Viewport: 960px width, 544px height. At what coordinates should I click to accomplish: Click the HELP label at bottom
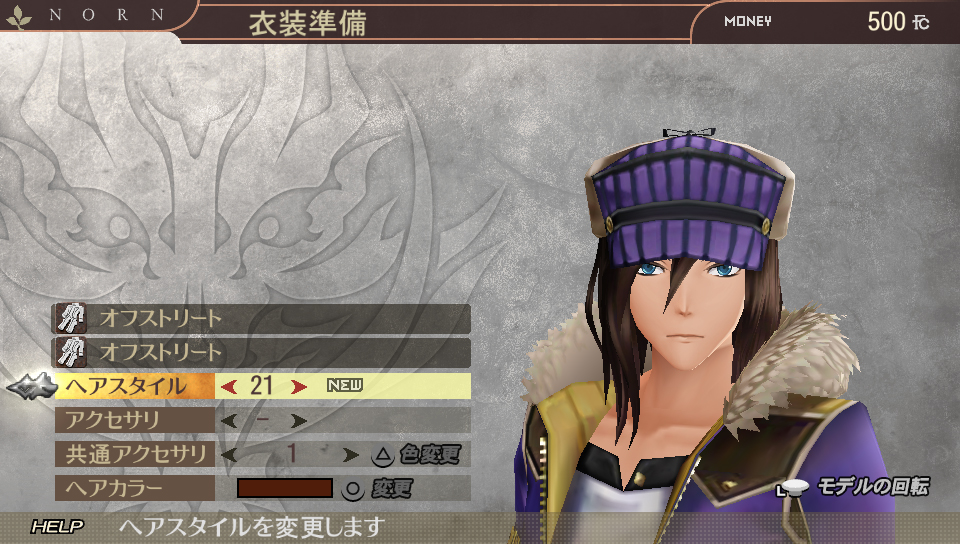[x=58, y=527]
